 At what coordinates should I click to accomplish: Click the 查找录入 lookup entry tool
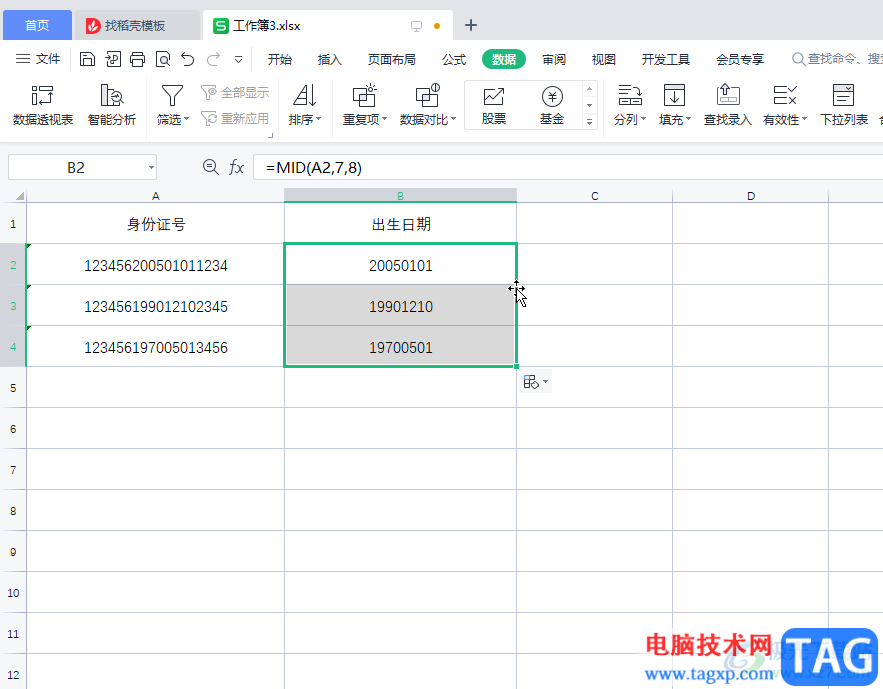click(x=728, y=105)
